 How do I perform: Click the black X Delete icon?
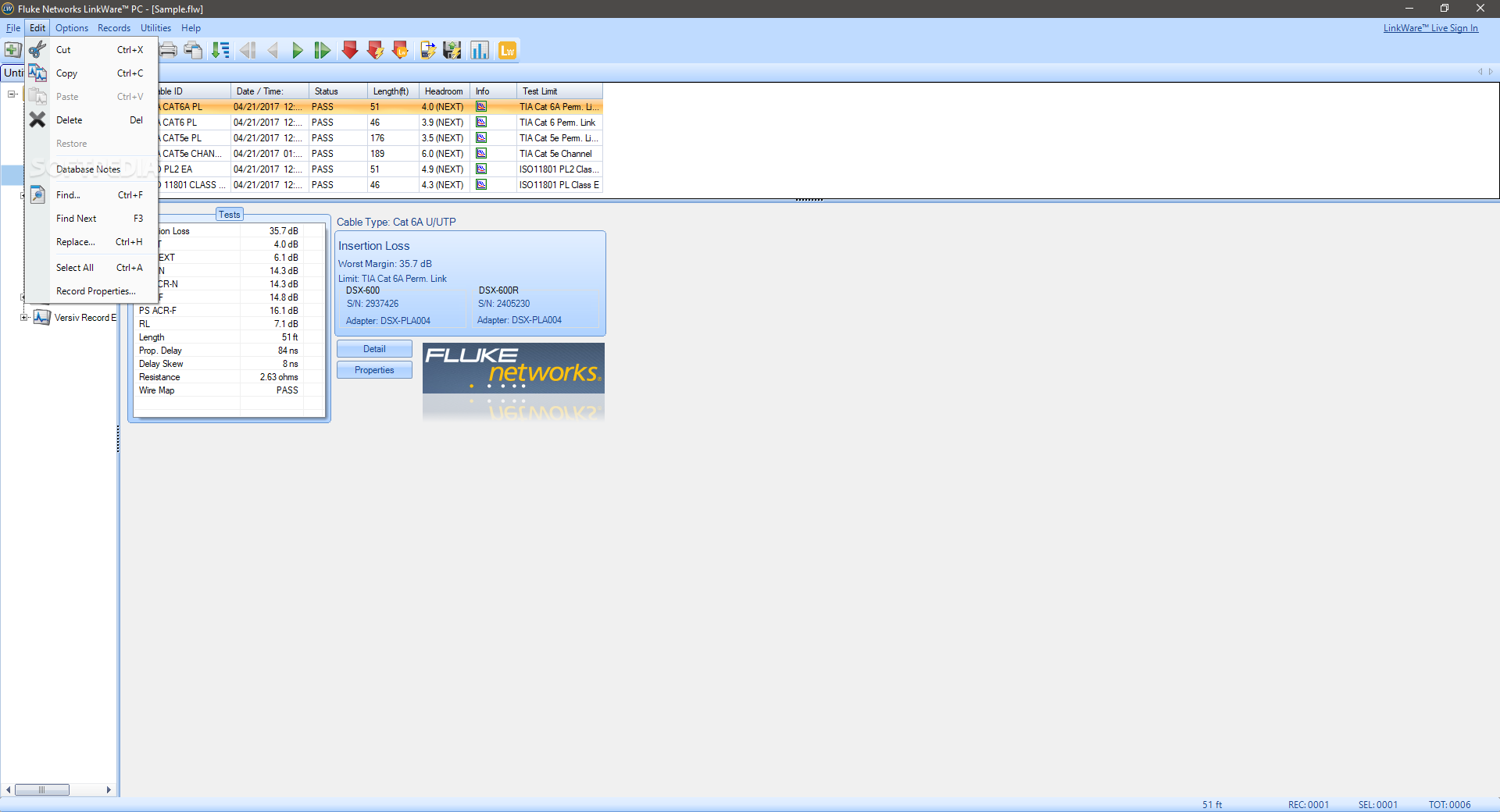(x=37, y=120)
